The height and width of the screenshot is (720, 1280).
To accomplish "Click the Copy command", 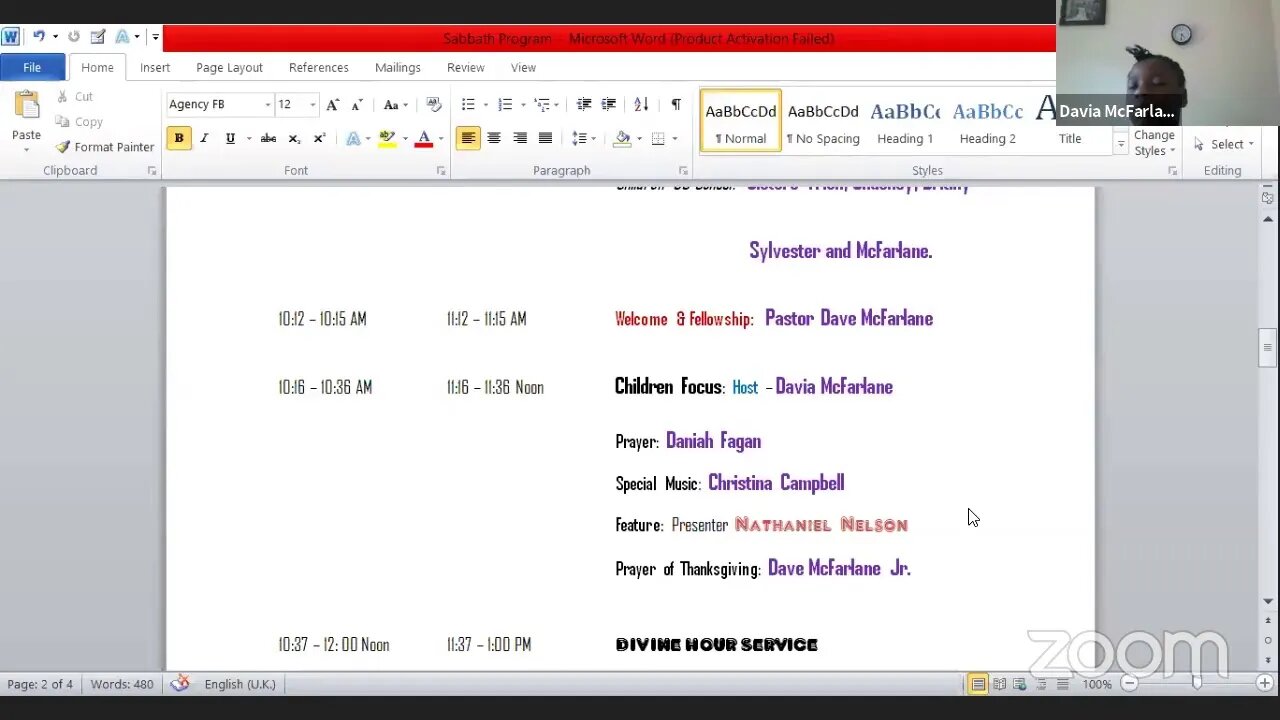I will 79,122.
